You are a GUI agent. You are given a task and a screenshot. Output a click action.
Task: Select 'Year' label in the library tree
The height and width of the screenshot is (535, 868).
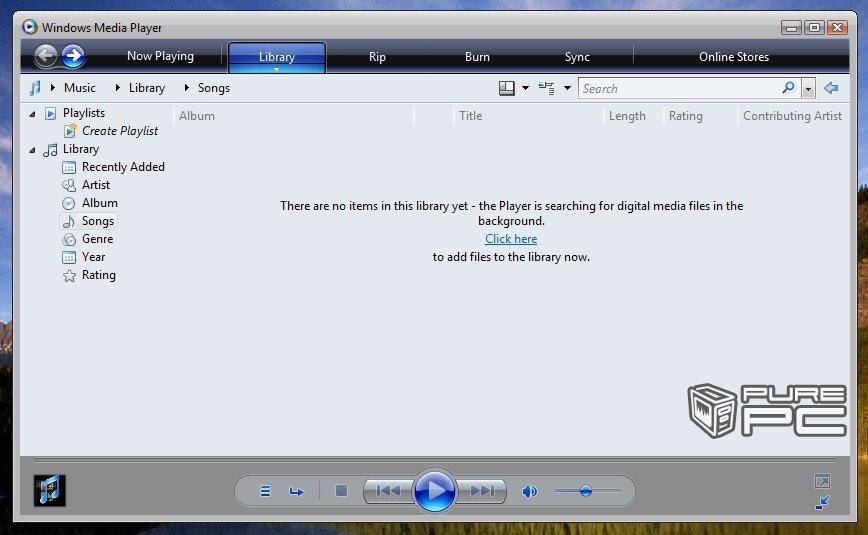tap(93, 257)
